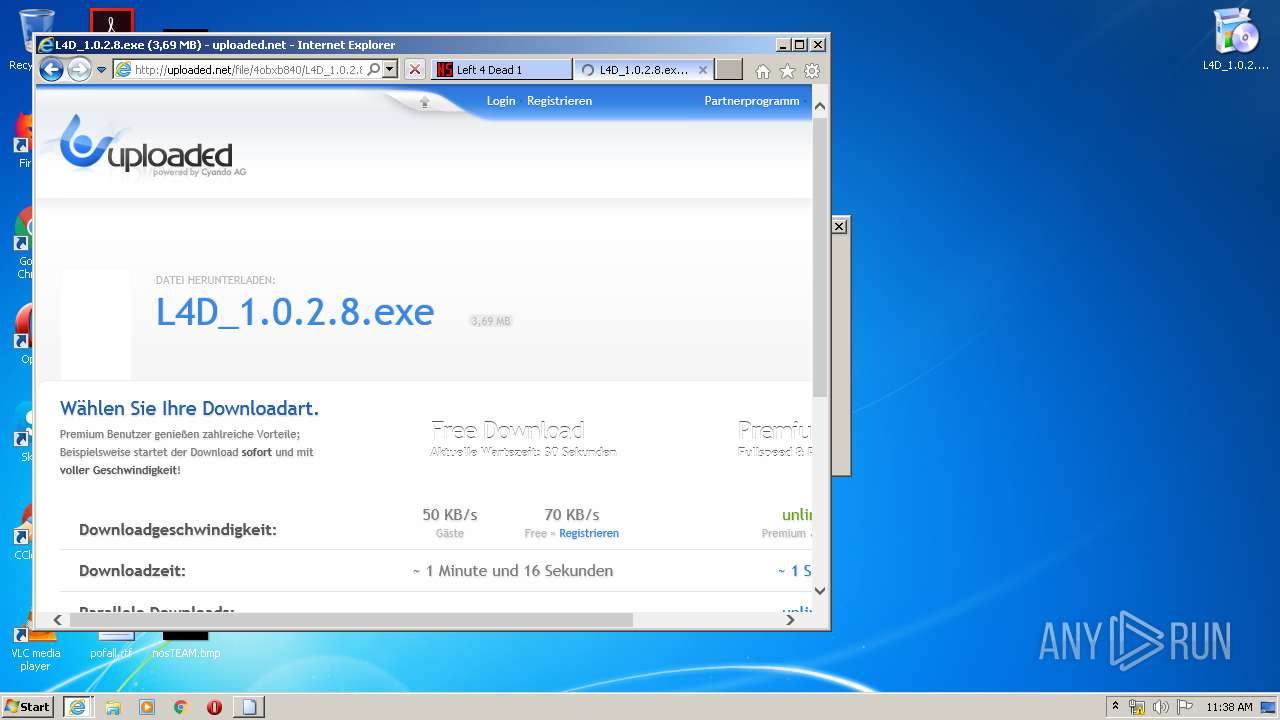Click the upload arrow icon in header
Viewport: 1280px width, 720px height.
424,102
